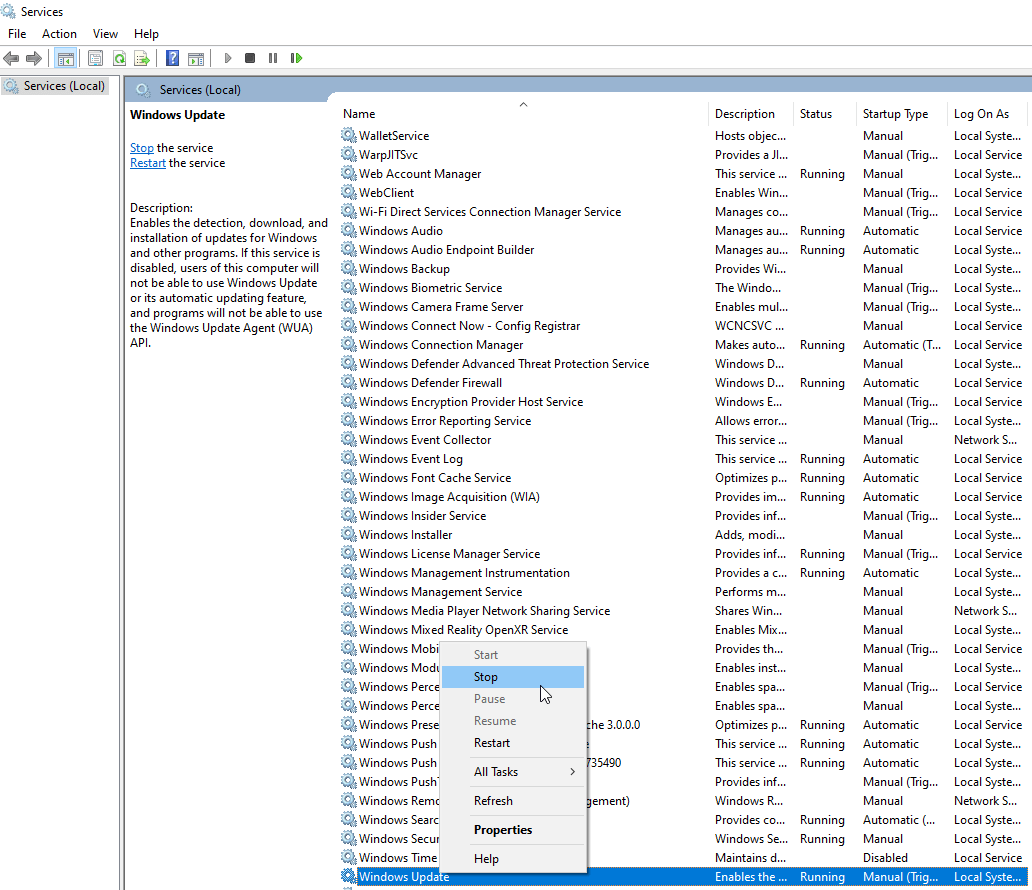Click the Name column sort arrow
Viewport: 1032px width, 890px height.
coord(523,104)
